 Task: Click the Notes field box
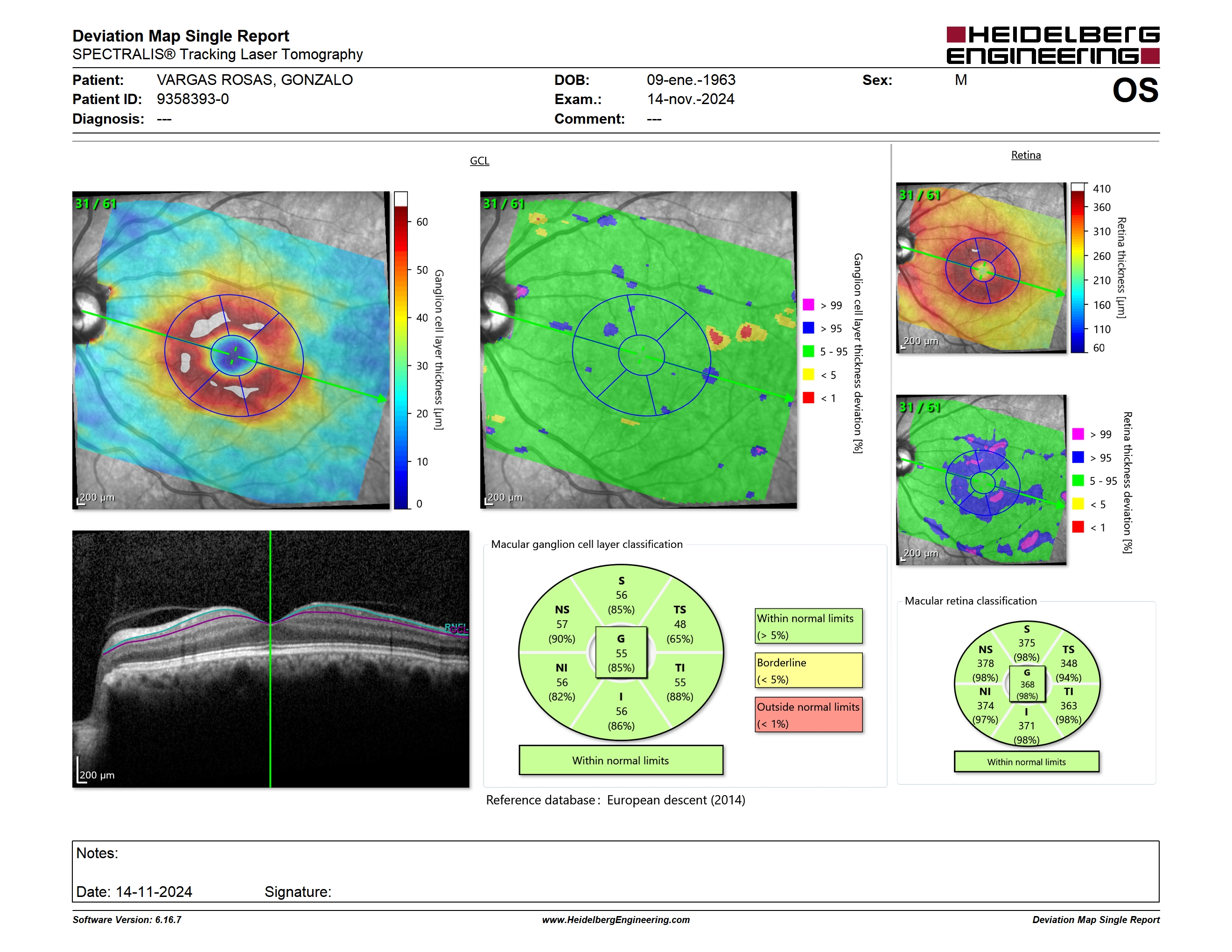616,871
